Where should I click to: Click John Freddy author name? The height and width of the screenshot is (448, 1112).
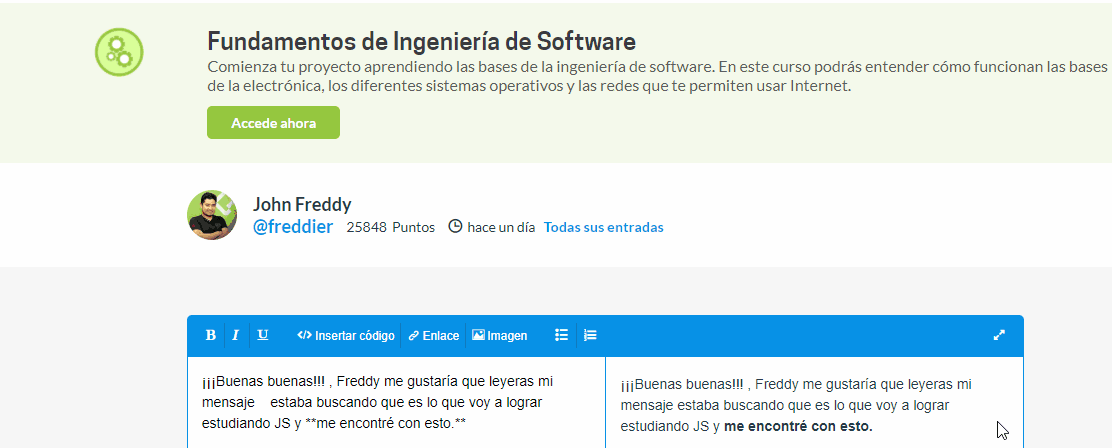click(x=302, y=205)
